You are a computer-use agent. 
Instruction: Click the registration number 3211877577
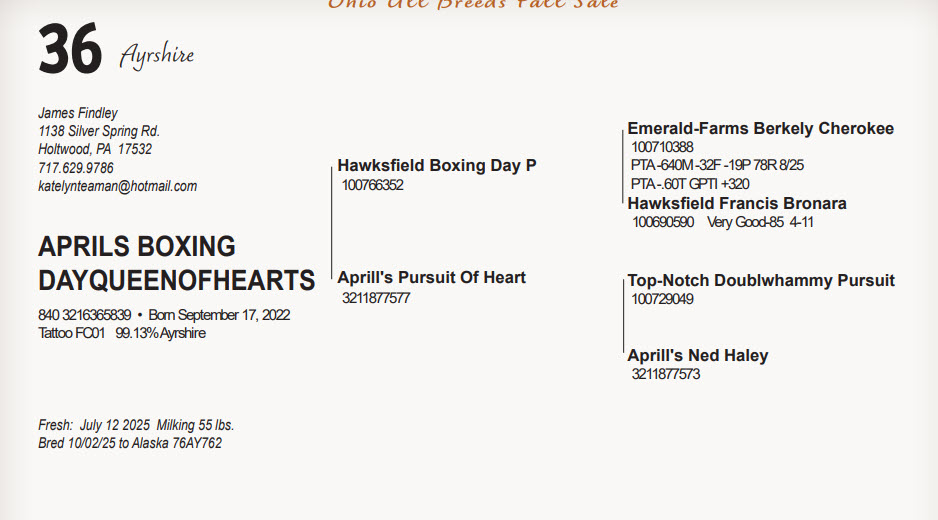click(x=376, y=298)
